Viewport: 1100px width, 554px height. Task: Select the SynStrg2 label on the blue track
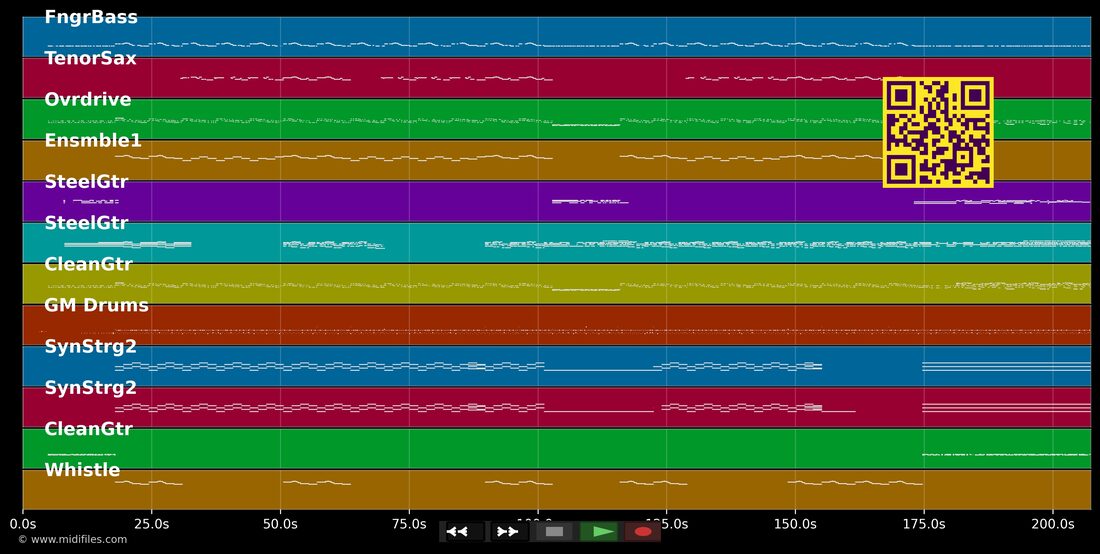90,347
